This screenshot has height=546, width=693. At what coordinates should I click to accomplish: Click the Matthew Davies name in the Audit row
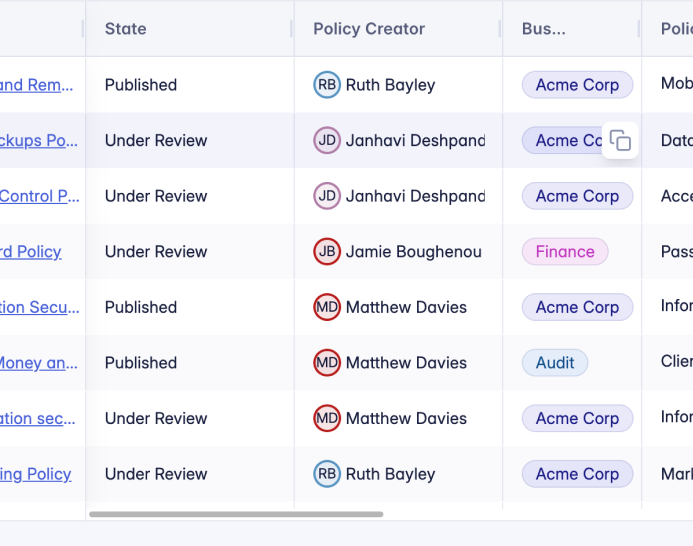pyautogui.click(x=406, y=363)
